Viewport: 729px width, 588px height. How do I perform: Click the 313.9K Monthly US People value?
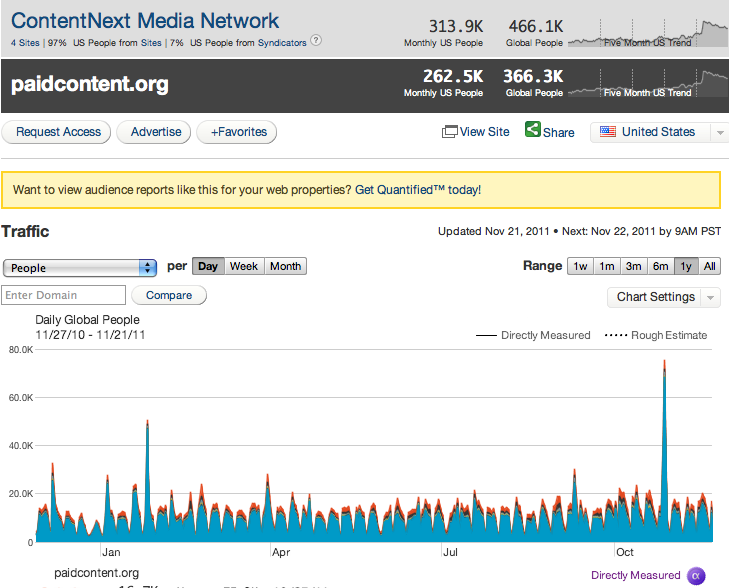456,26
